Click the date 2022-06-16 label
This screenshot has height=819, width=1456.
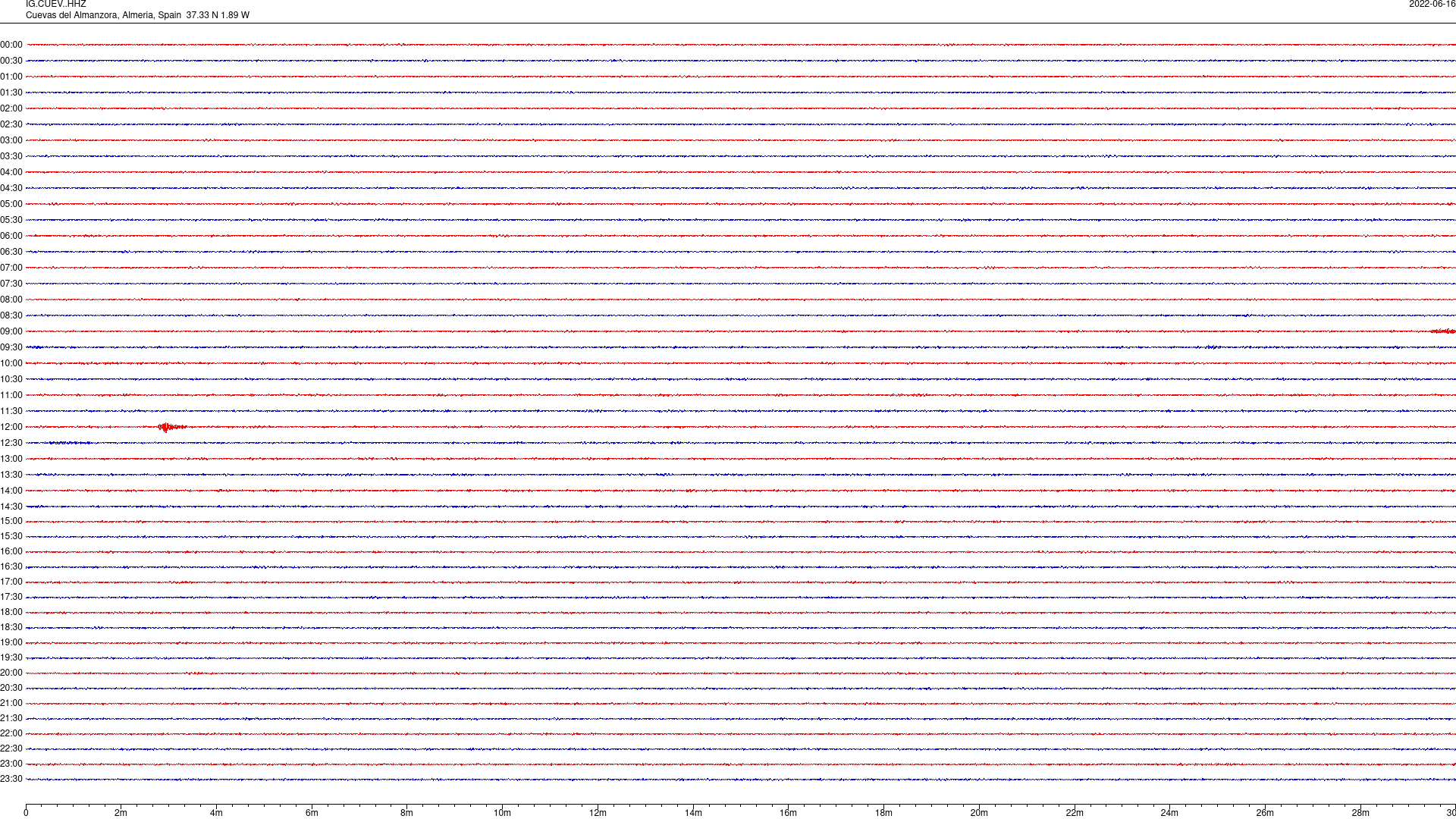(x=1432, y=5)
